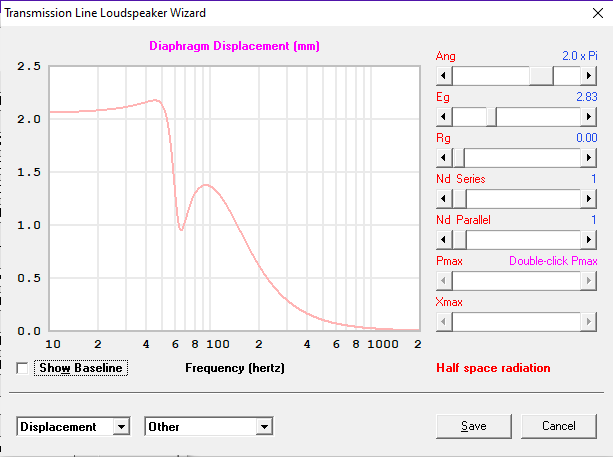Click the Pmax slider's left arrow

[444, 281]
